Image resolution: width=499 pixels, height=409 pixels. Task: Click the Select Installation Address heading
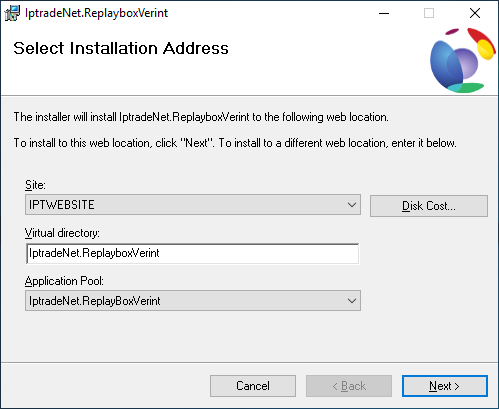pyautogui.click(x=121, y=48)
